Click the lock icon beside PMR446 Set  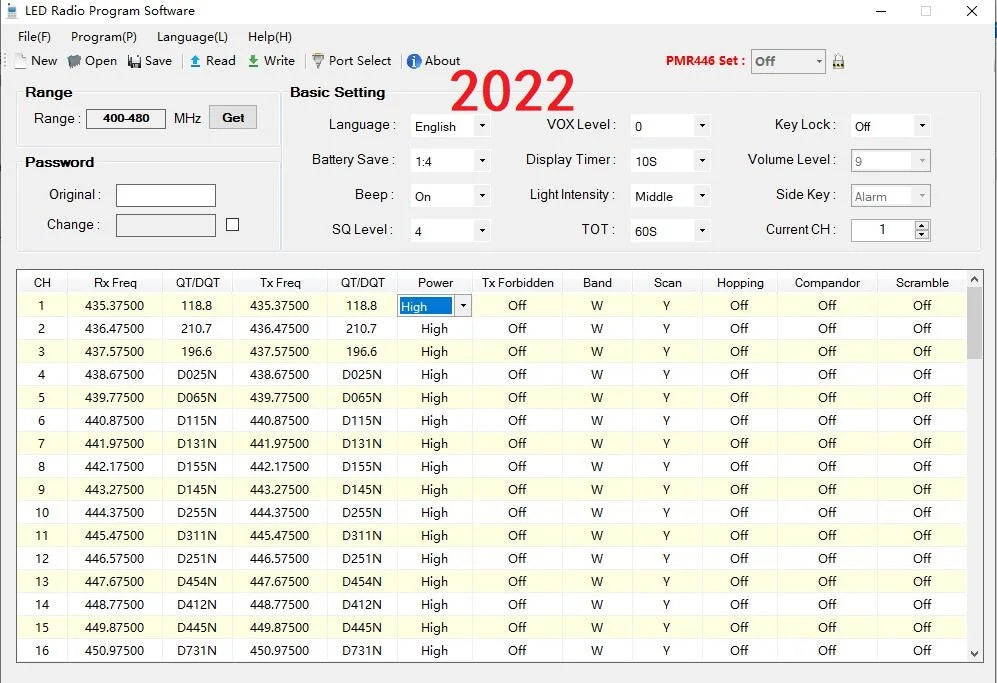click(838, 61)
